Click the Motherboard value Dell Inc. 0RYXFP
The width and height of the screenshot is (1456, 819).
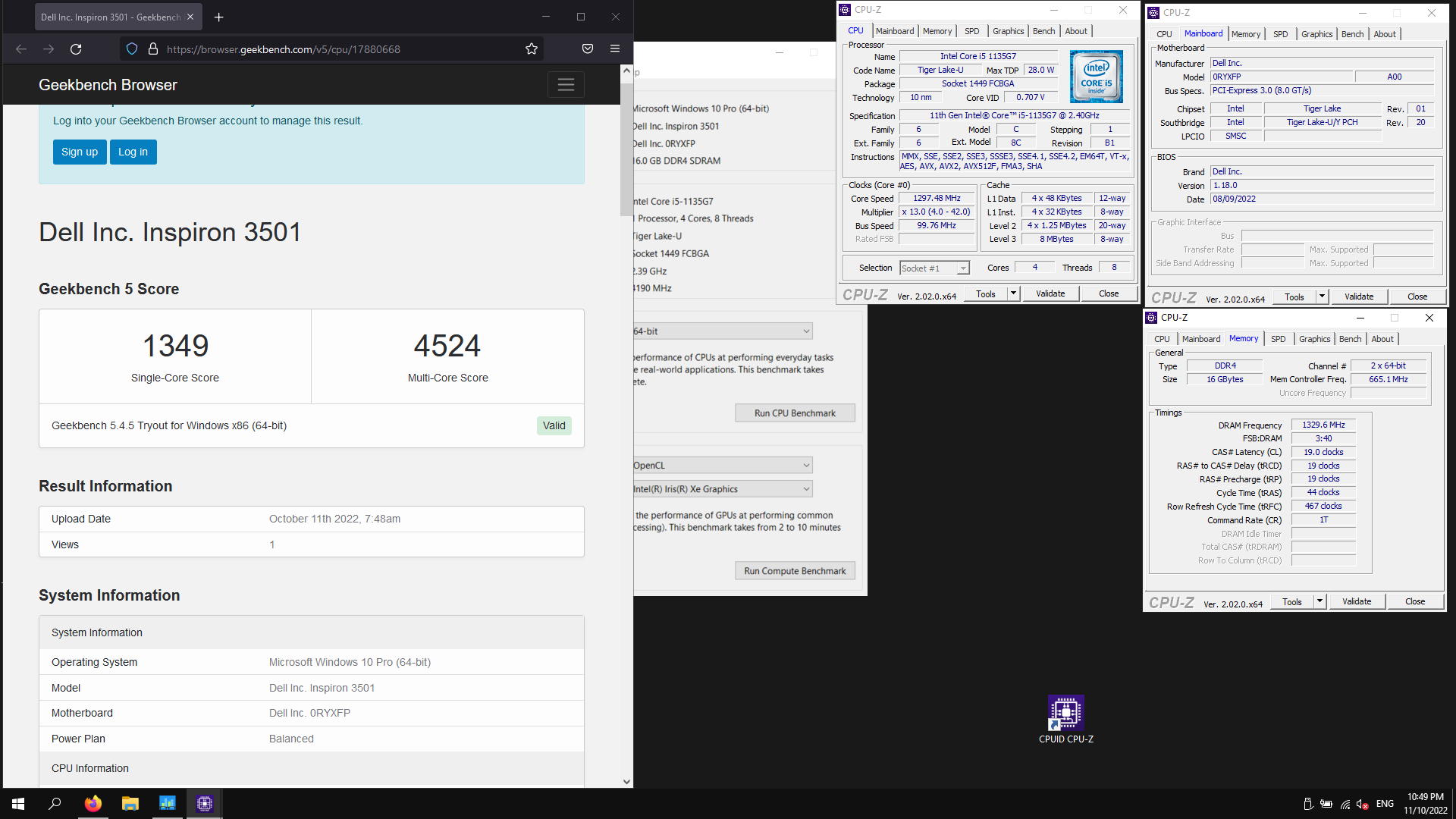(x=309, y=713)
